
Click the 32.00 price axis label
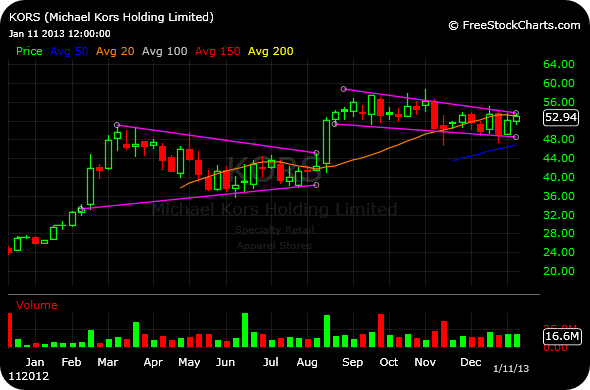[559, 215]
